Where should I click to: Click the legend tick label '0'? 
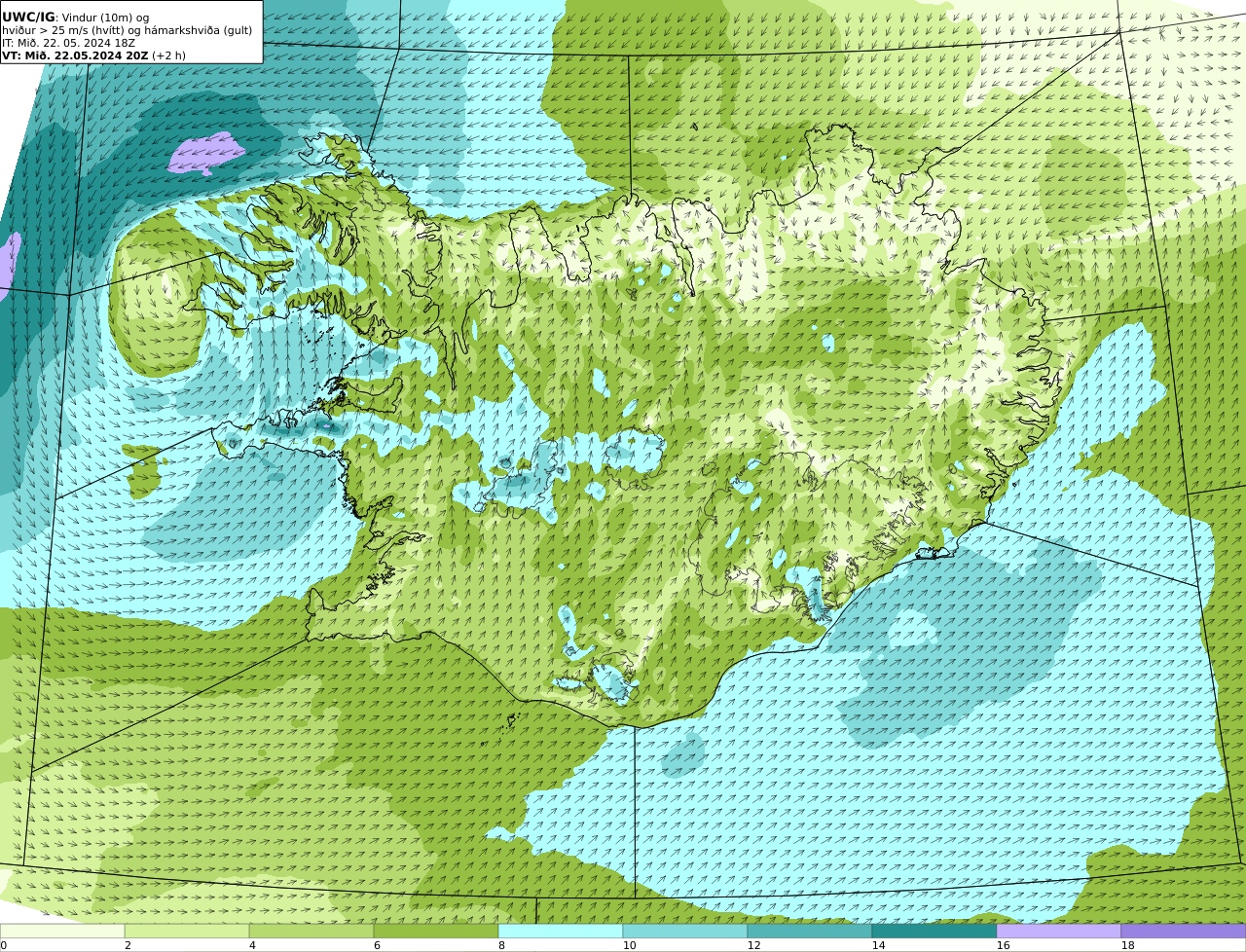(4, 945)
